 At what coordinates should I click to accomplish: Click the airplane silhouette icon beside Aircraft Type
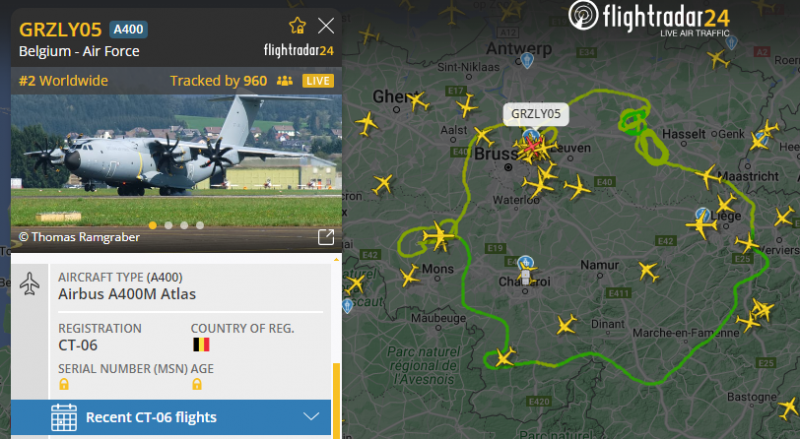pyautogui.click(x=30, y=284)
